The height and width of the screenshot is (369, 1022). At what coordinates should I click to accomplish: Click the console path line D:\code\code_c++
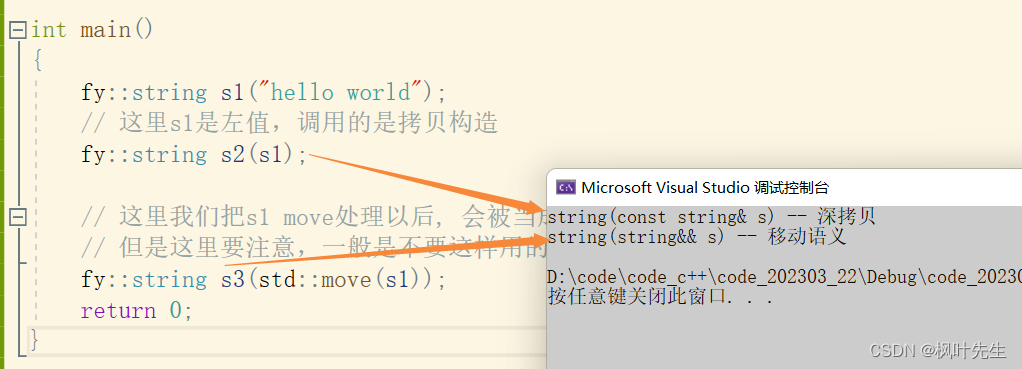coord(784,277)
